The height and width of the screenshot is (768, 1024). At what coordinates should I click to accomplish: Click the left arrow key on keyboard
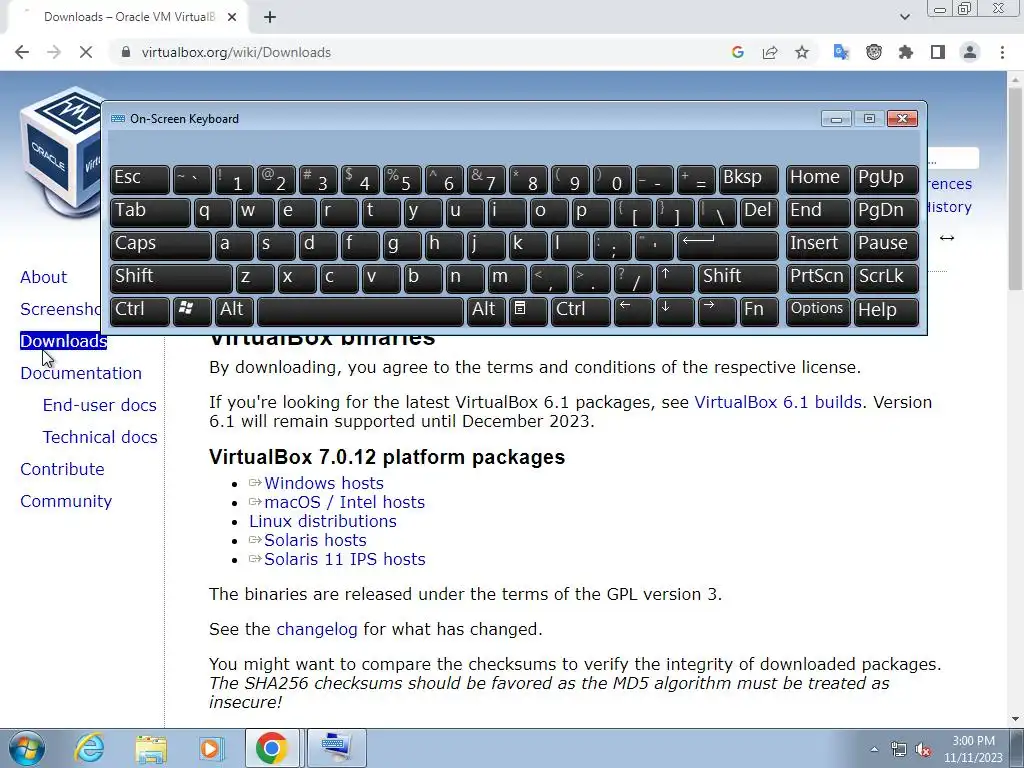pyautogui.click(x=633, y=310)
